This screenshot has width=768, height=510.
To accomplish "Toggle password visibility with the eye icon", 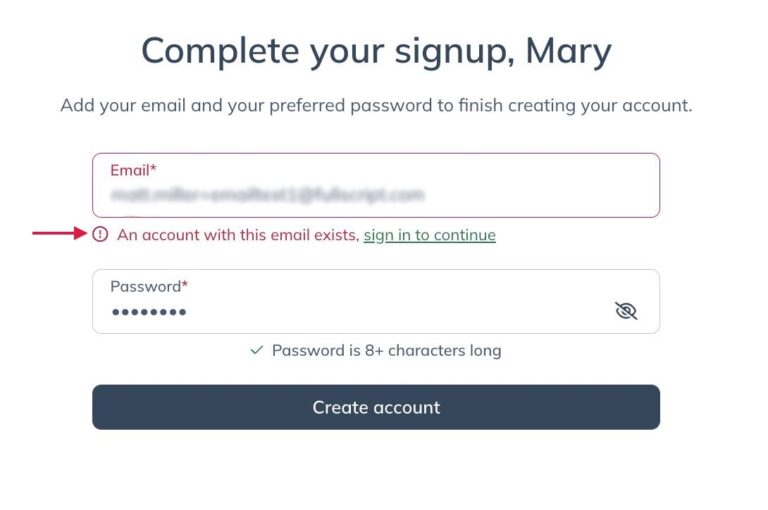I will (626, 311).
